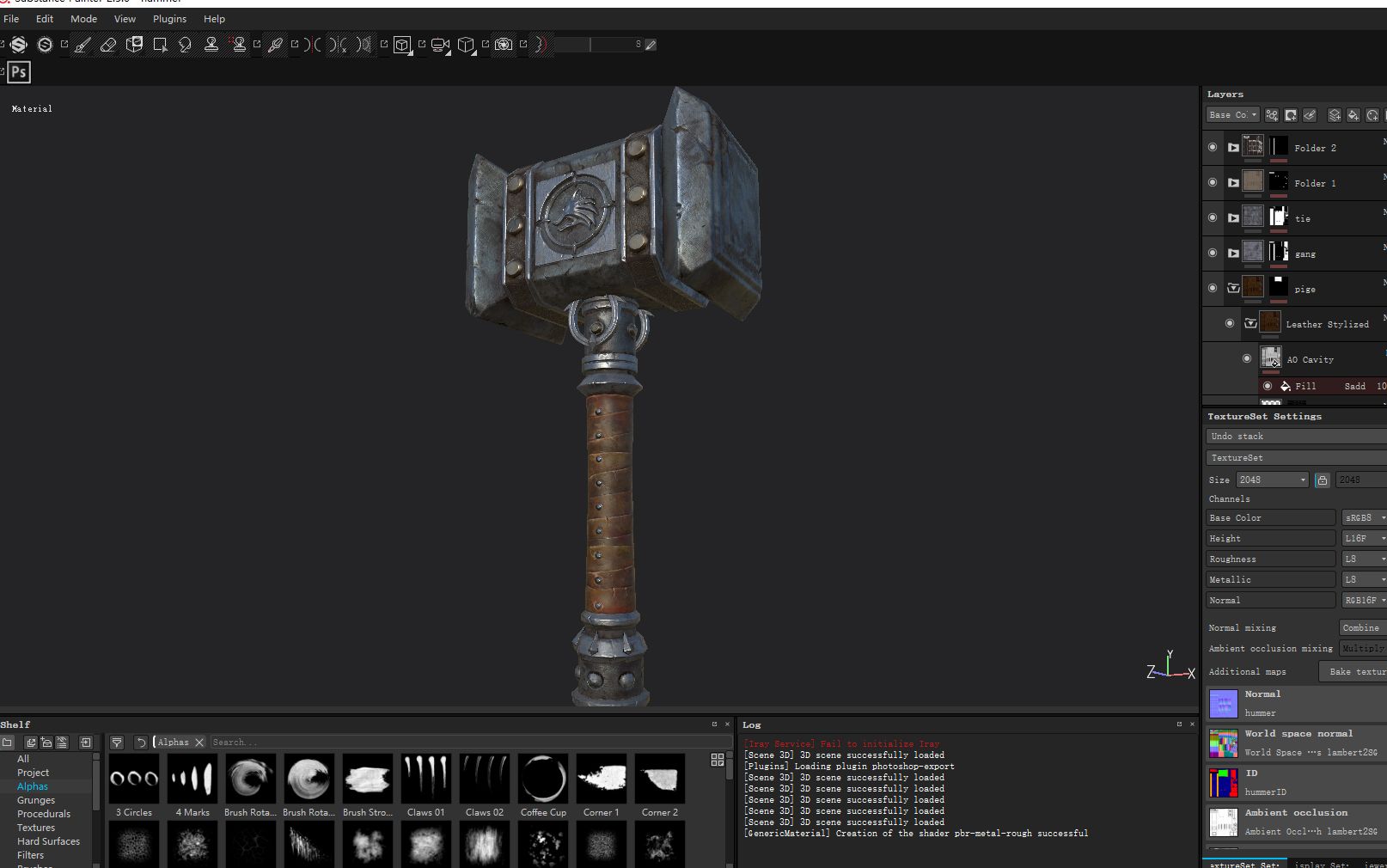Click the Shelf reset search arrow icon
Screen dimensions: 1387x868
pos(141,743)
